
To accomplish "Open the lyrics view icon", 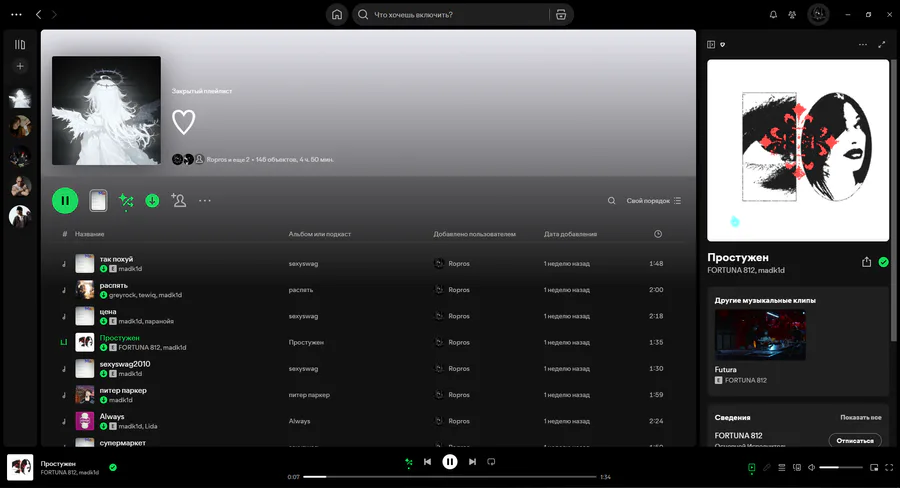I will tap(766, 467).
